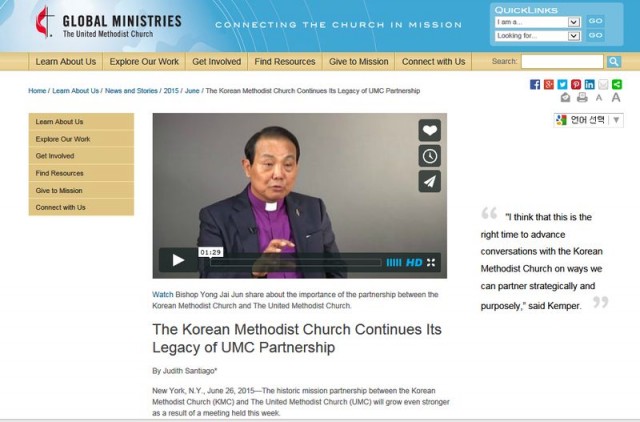Share via Google Plus icon
Image resolution: width=640 pixels, height=422 pixels.
click(x=549, y=84)
